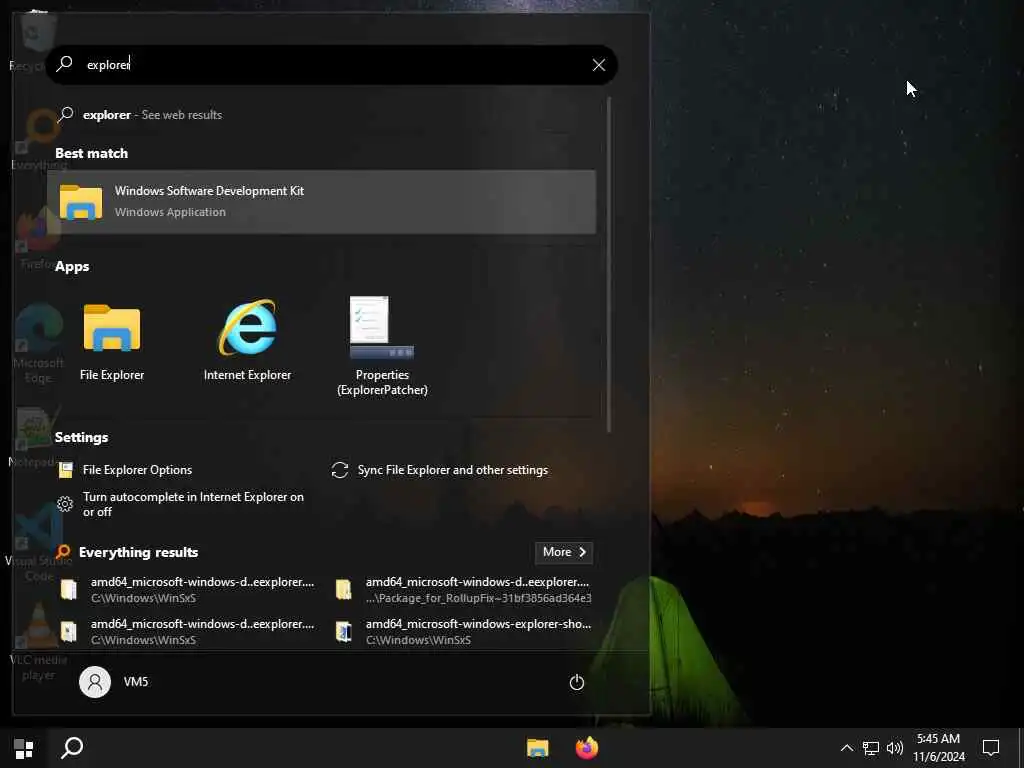This screenshot has width=1024, height=768.
Task: Click the power button icon
Action: pos(576,682)
